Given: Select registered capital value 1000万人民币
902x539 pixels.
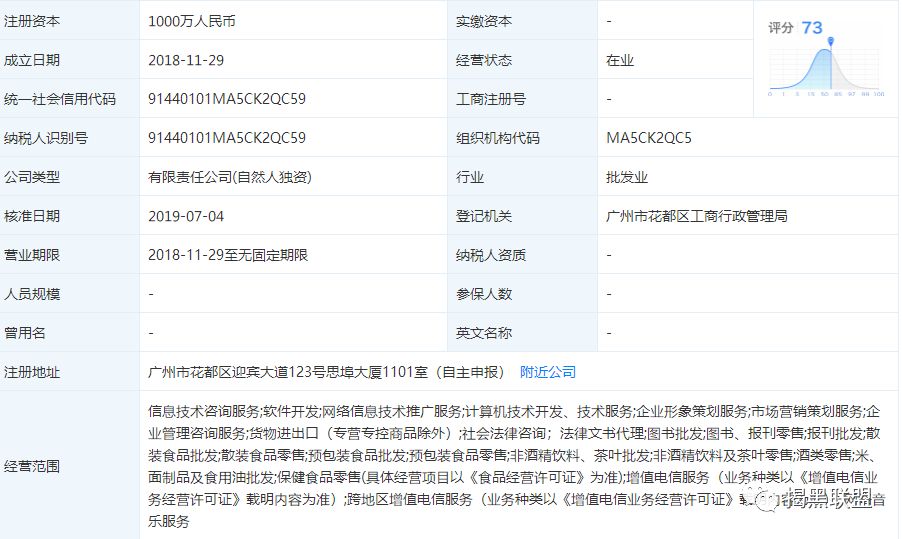Looking at the screenshot, I should point(192,21).
